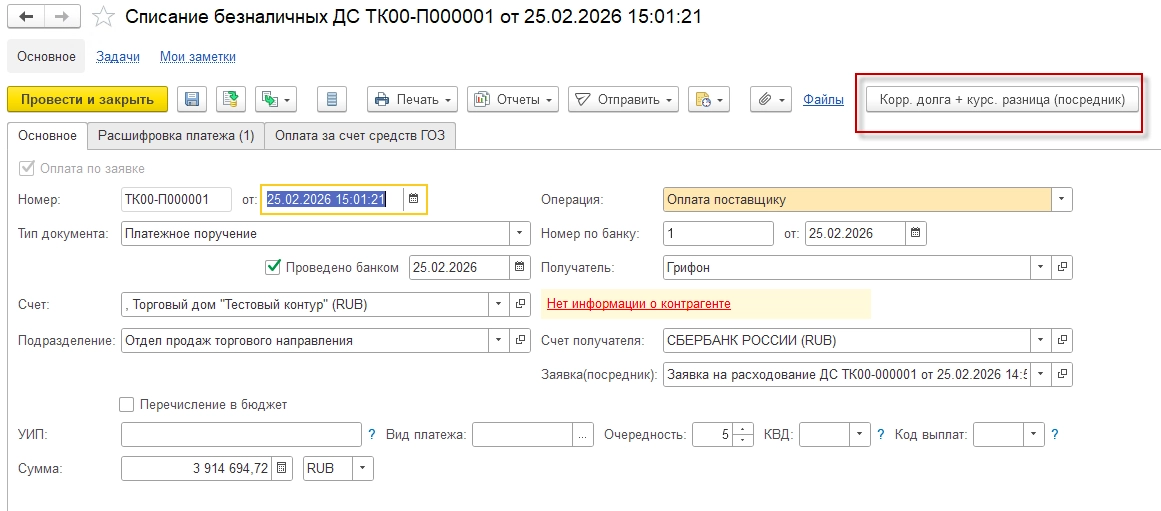This screenshot has height=511, width=1161.
Task: Open the Счет получателя form icon
Action: click(x=1063, y=341)
